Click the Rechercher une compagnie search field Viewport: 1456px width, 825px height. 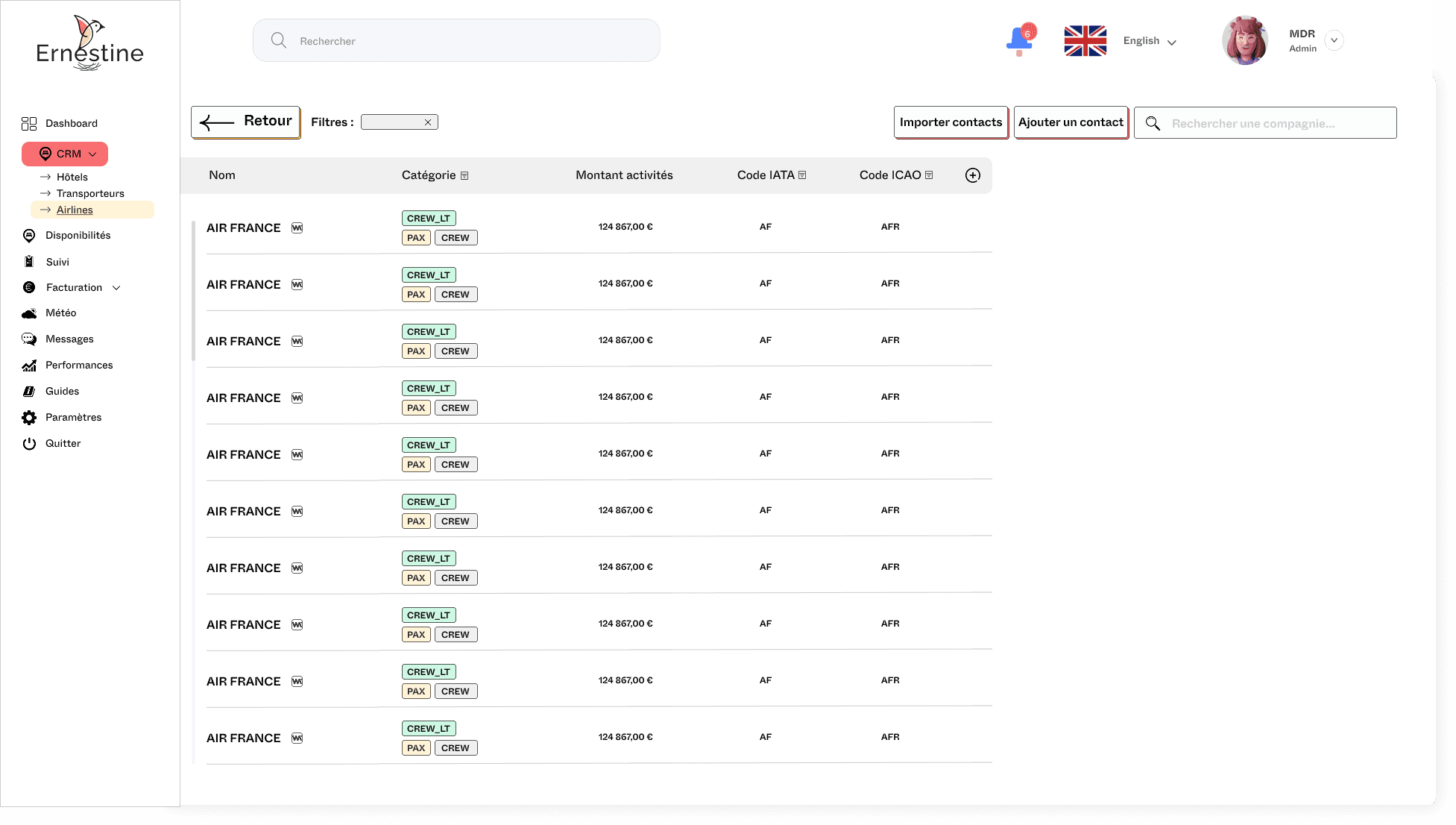pyautogui.click(x=1275, y=124)
